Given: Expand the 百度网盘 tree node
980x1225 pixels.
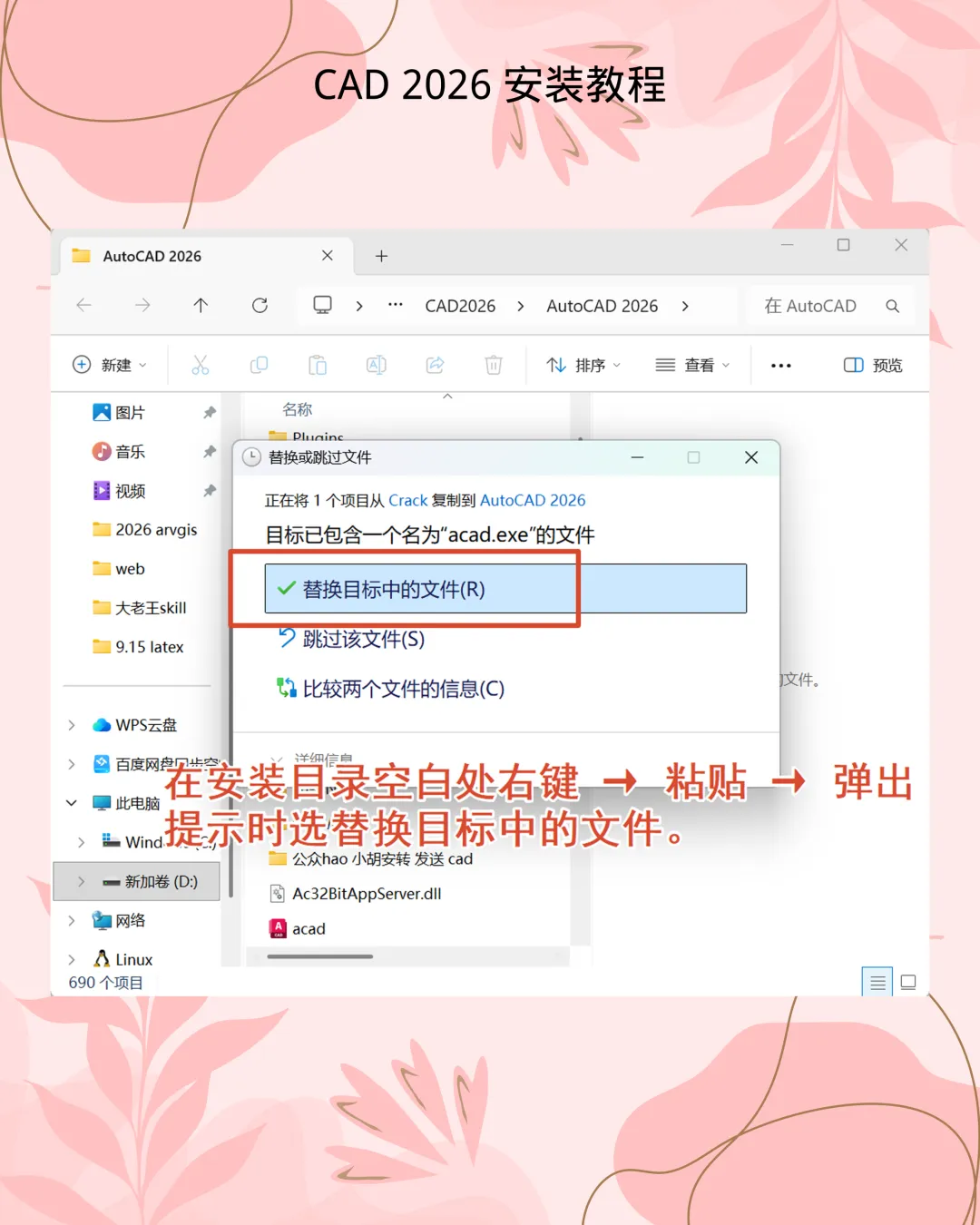Looking at the screenshot, I should 72,764.
